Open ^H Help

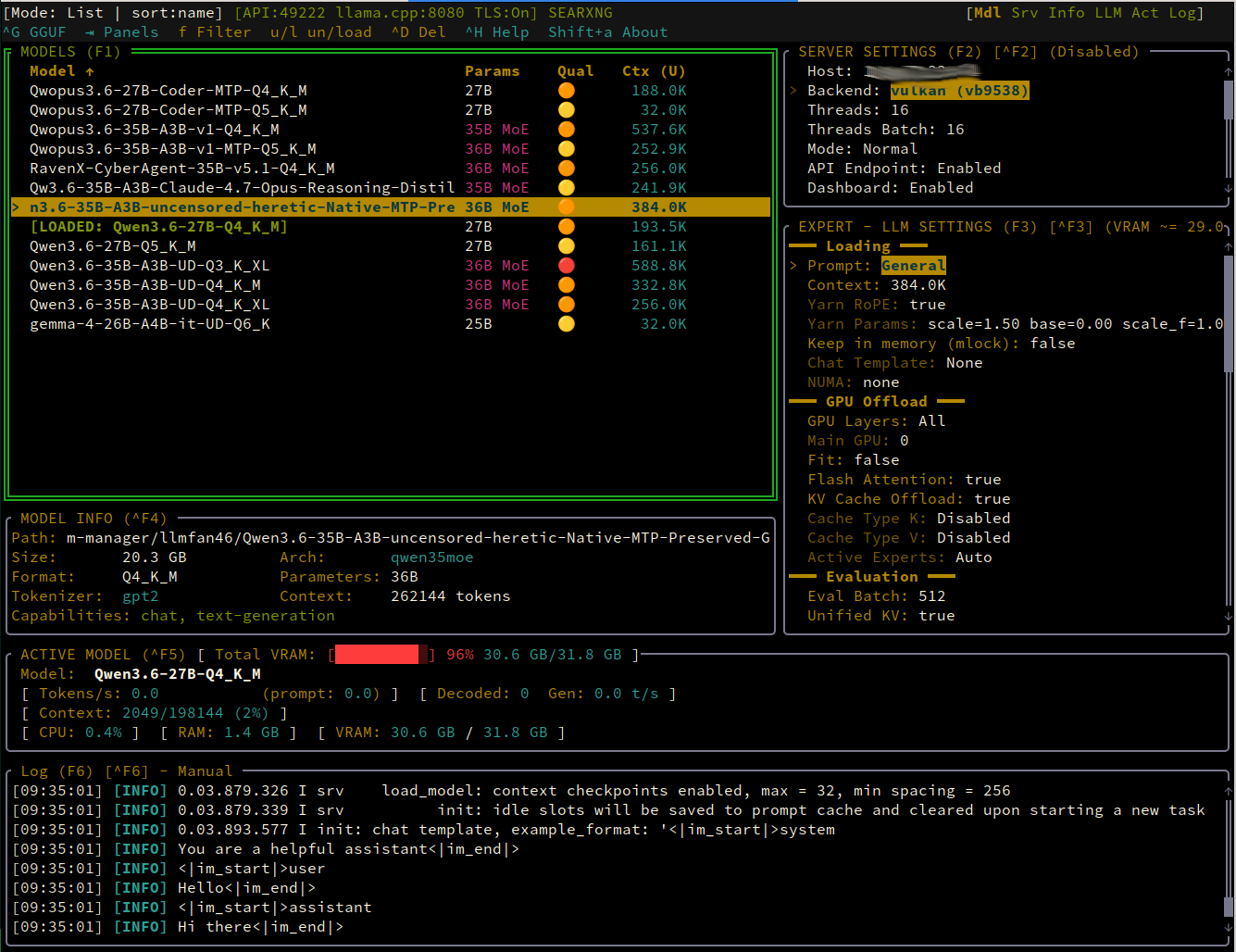(497, 32)
